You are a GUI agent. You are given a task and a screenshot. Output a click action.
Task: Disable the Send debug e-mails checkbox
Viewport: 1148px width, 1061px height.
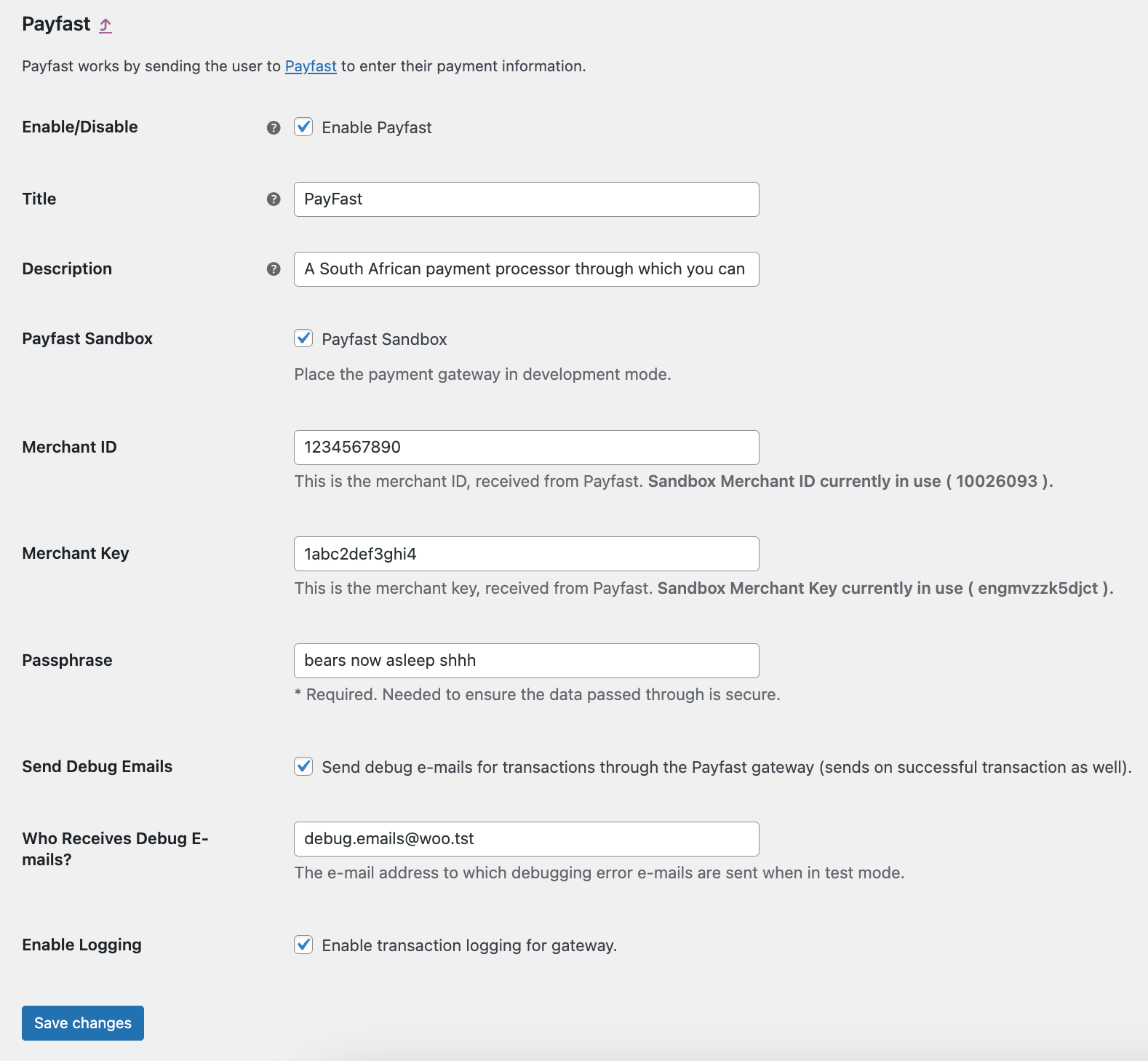[x=303, y=766]
